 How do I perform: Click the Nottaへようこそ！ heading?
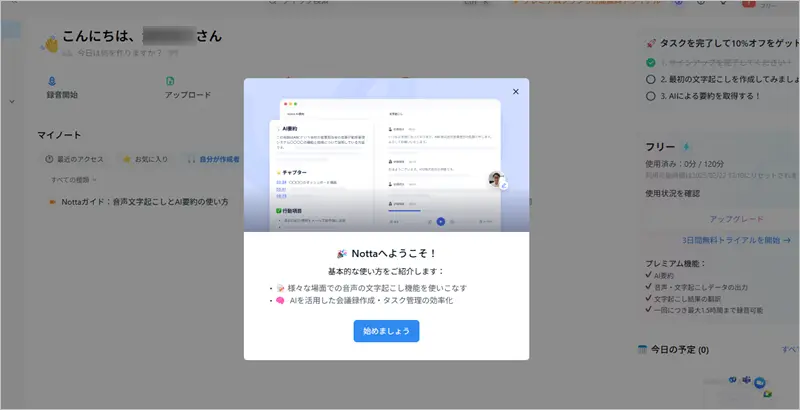pyautogui.click(x=394, y=253)
